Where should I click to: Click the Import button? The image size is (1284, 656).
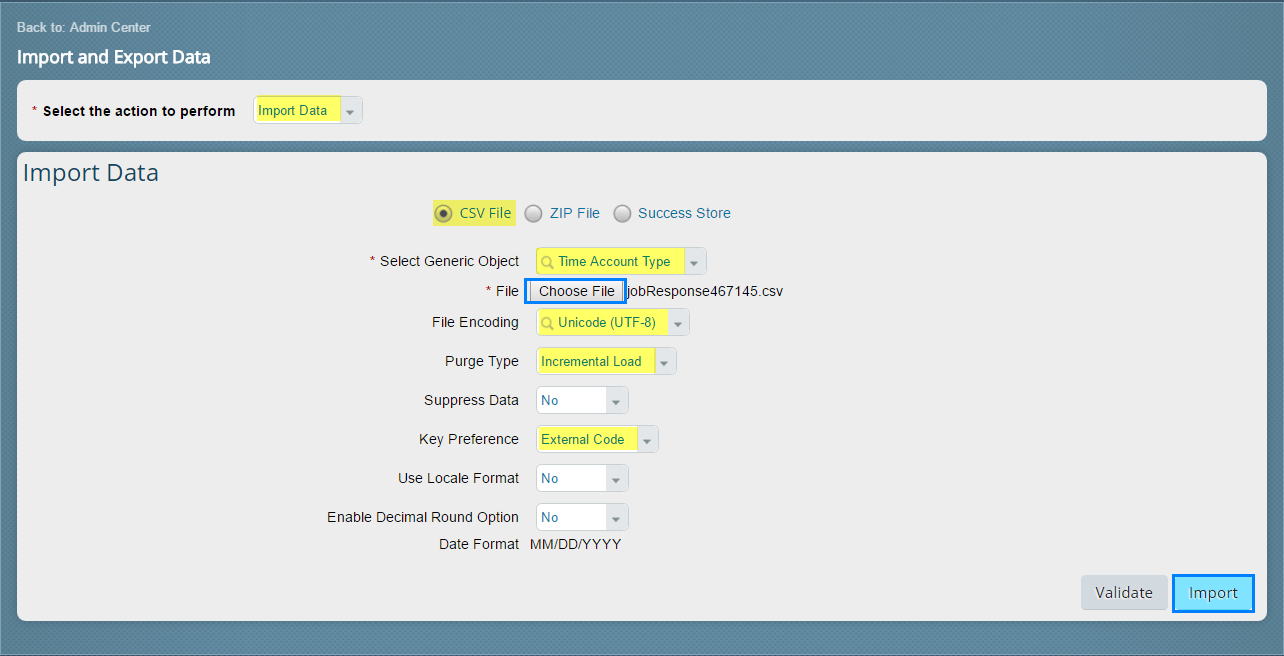1213,593
